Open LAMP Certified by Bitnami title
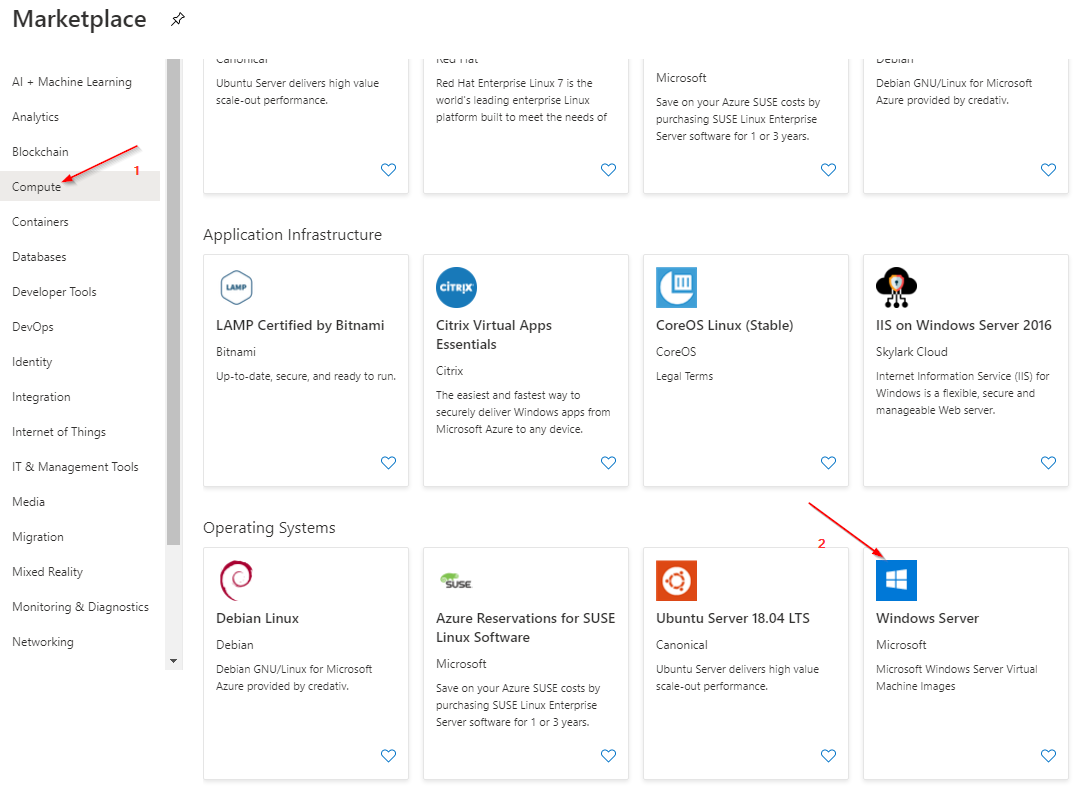The width and height of the screenshot is (1077, 797). pyautogui.click(x=300, y=326)
